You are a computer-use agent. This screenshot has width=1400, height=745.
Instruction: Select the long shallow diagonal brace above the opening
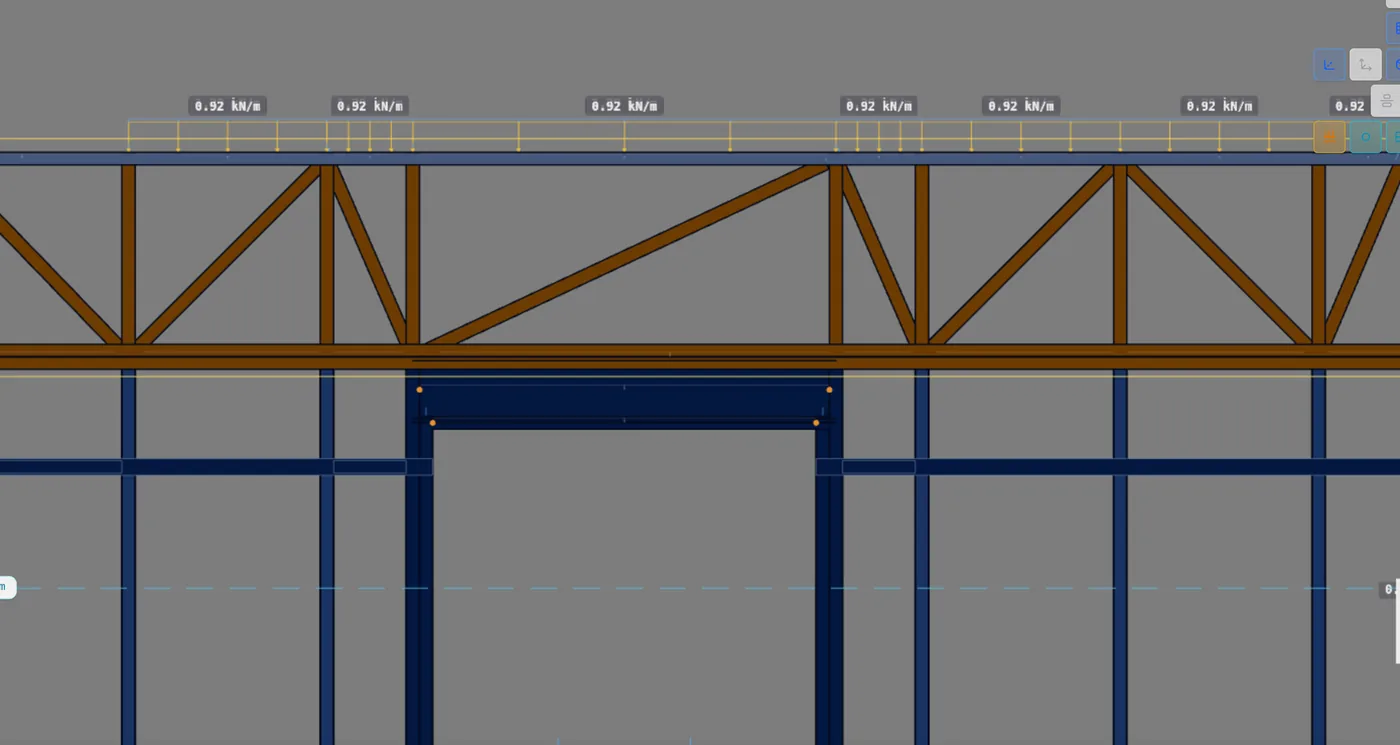[628, 255]
